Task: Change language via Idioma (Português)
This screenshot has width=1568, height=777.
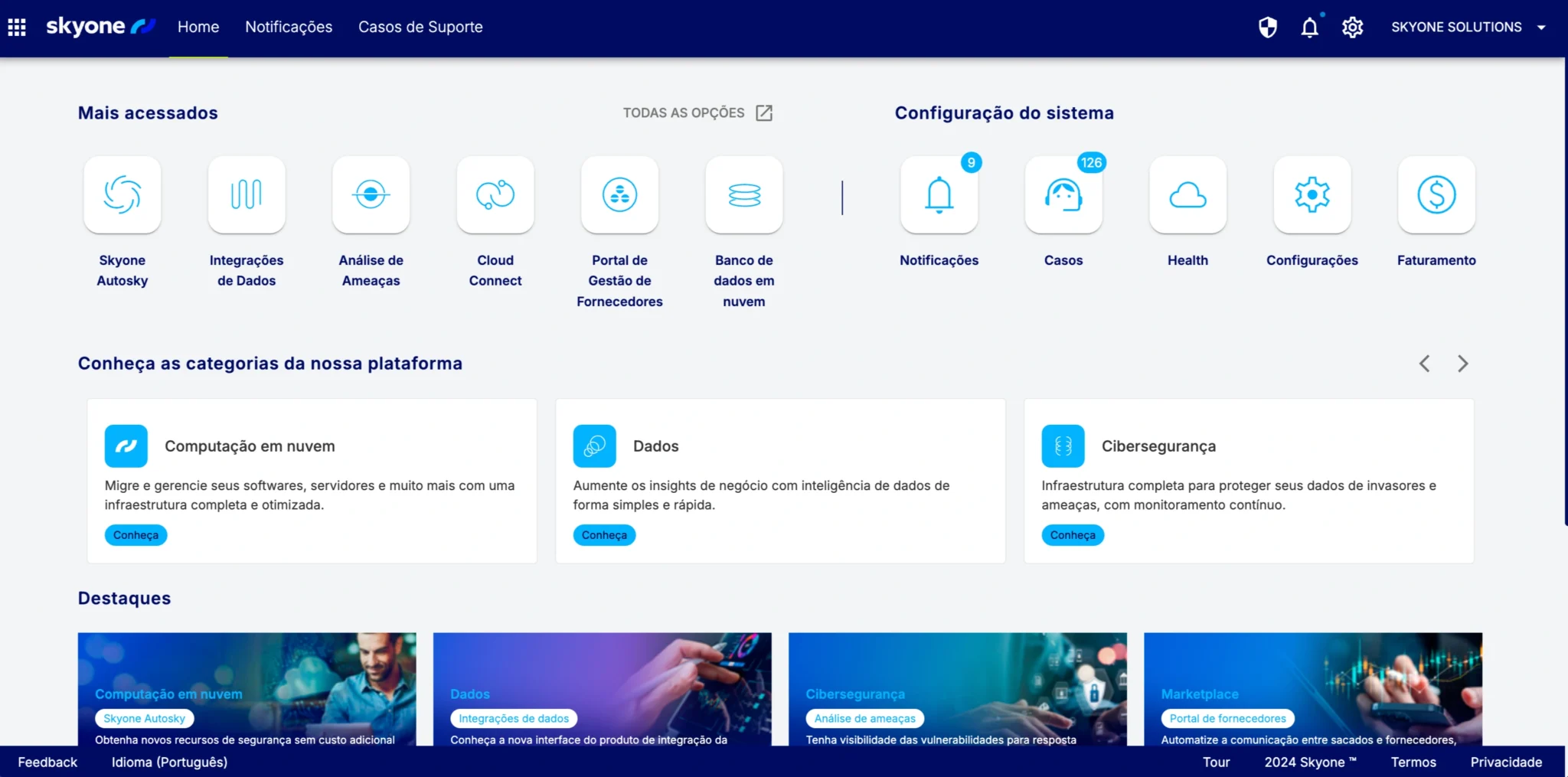Action: (x=169, y=762)
